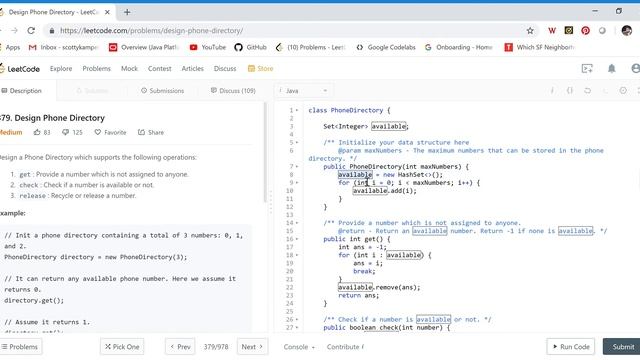Open the (10) Problems LeetCode bookmark
The image size is (640, 360).
coord(311,47)
